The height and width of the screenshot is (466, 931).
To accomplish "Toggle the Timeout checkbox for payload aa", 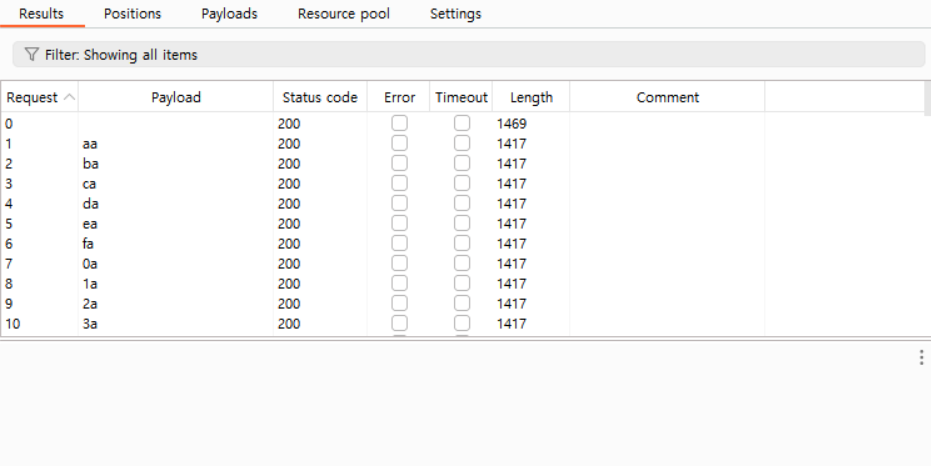I will (462, 143).
